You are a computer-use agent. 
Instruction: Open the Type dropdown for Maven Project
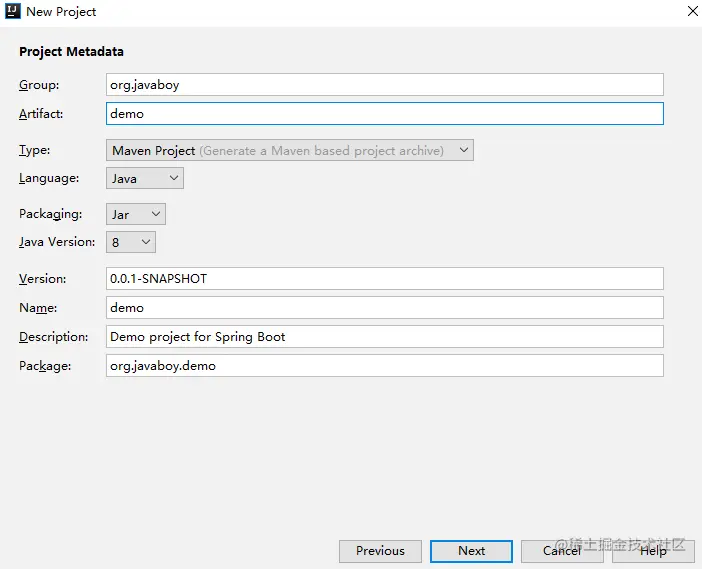(290, 150)
